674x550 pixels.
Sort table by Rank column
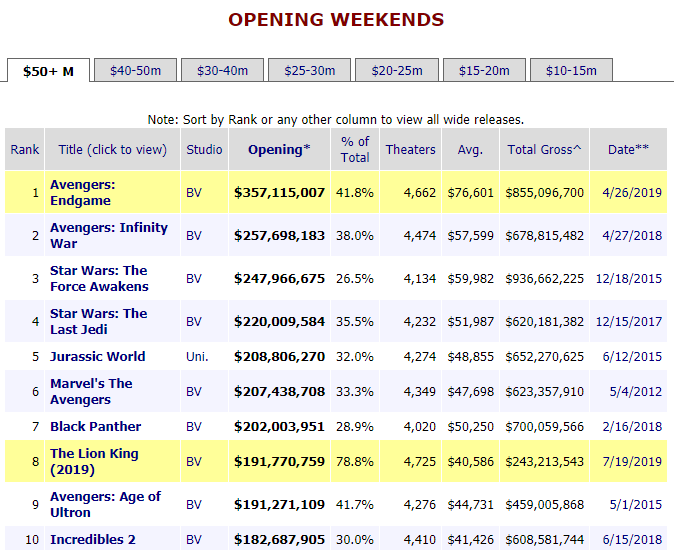[x=25, y=150]
